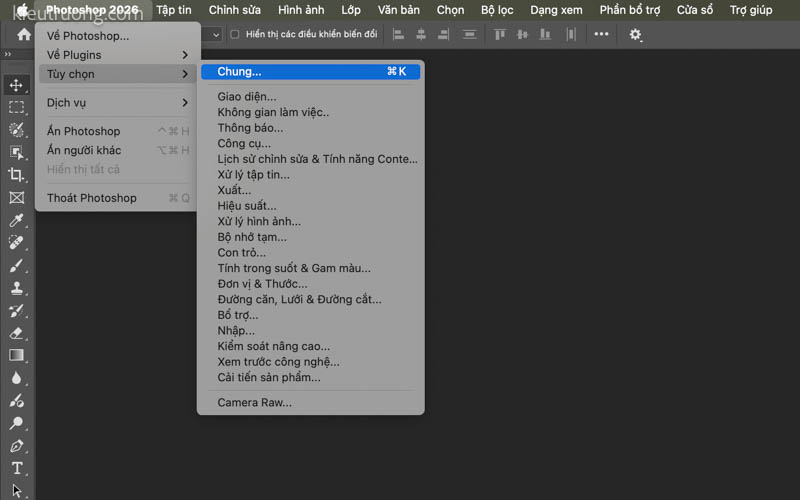Viewport: 800px width, 500px height.
Task: Select the Brush tool
Action: (x=16, y=265)
